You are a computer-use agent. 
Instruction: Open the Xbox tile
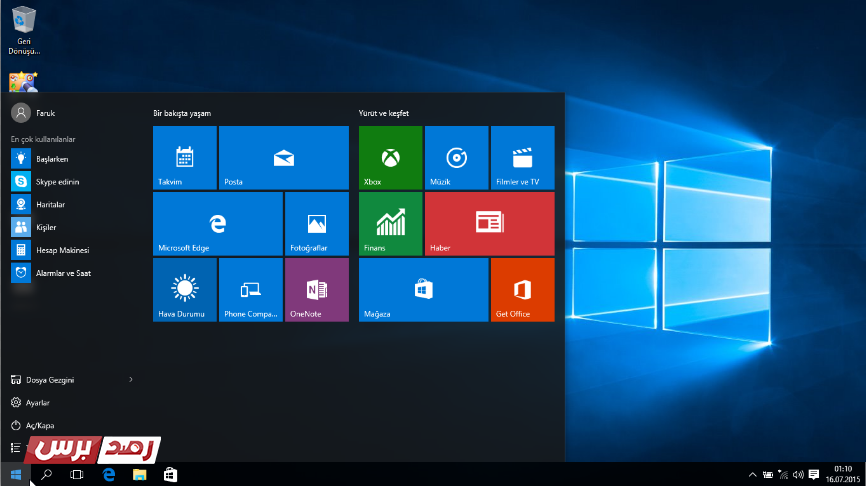[x=390, y=158]
